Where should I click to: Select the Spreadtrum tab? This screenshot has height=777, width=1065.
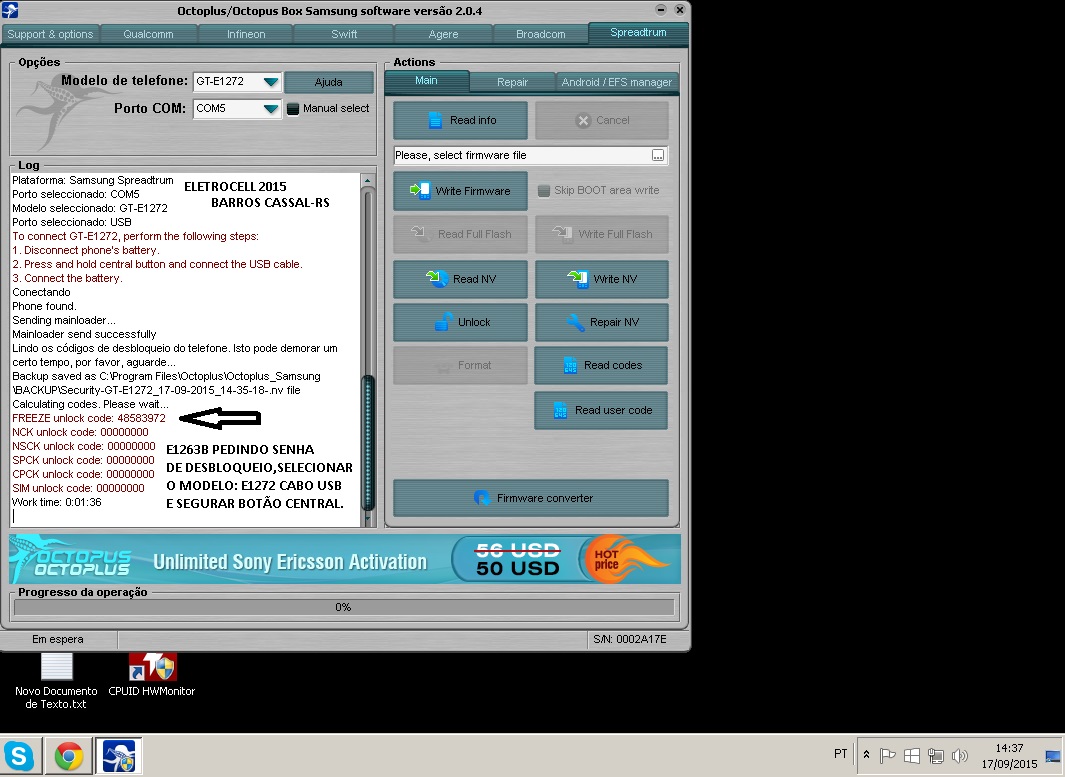click(638, 33)
